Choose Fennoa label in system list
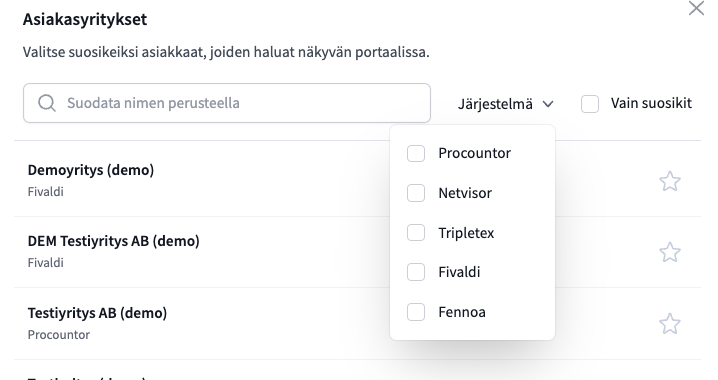 462,312
